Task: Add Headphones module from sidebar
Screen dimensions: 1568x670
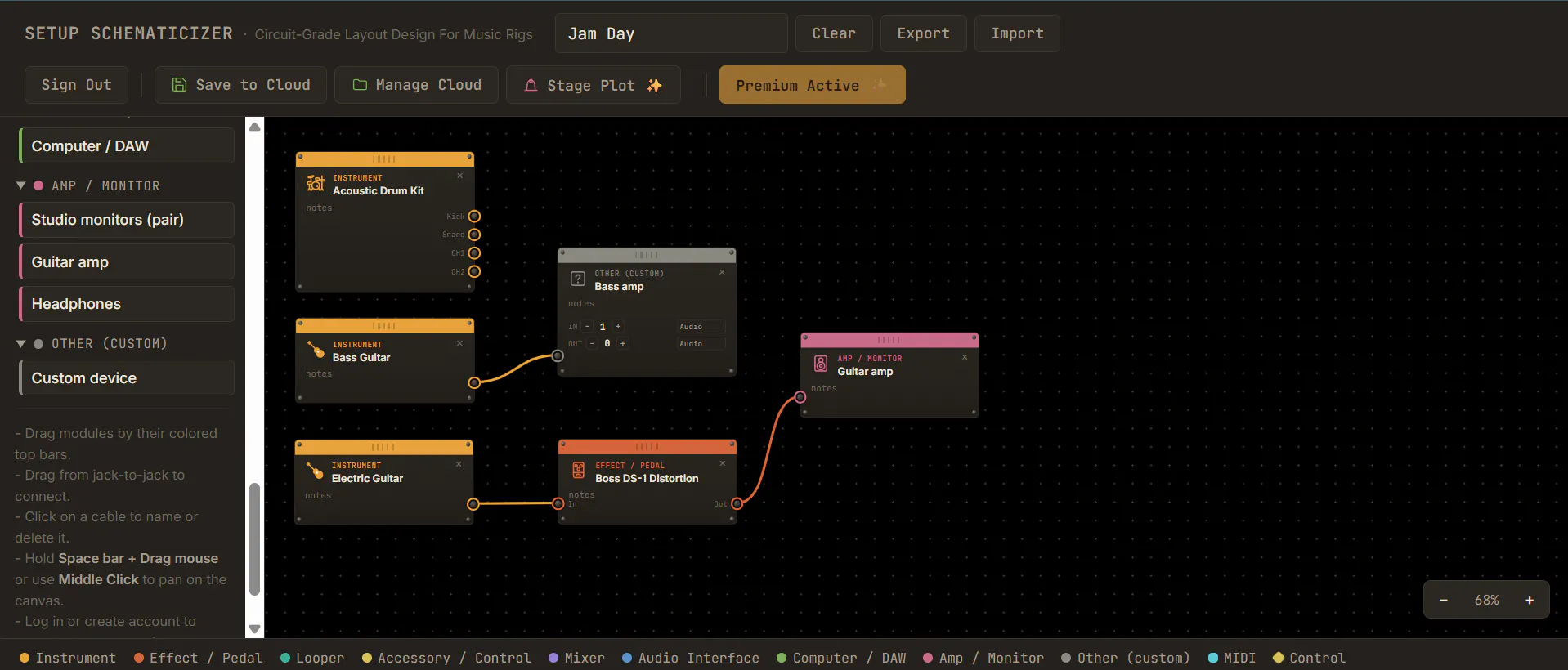Action: 127,304
